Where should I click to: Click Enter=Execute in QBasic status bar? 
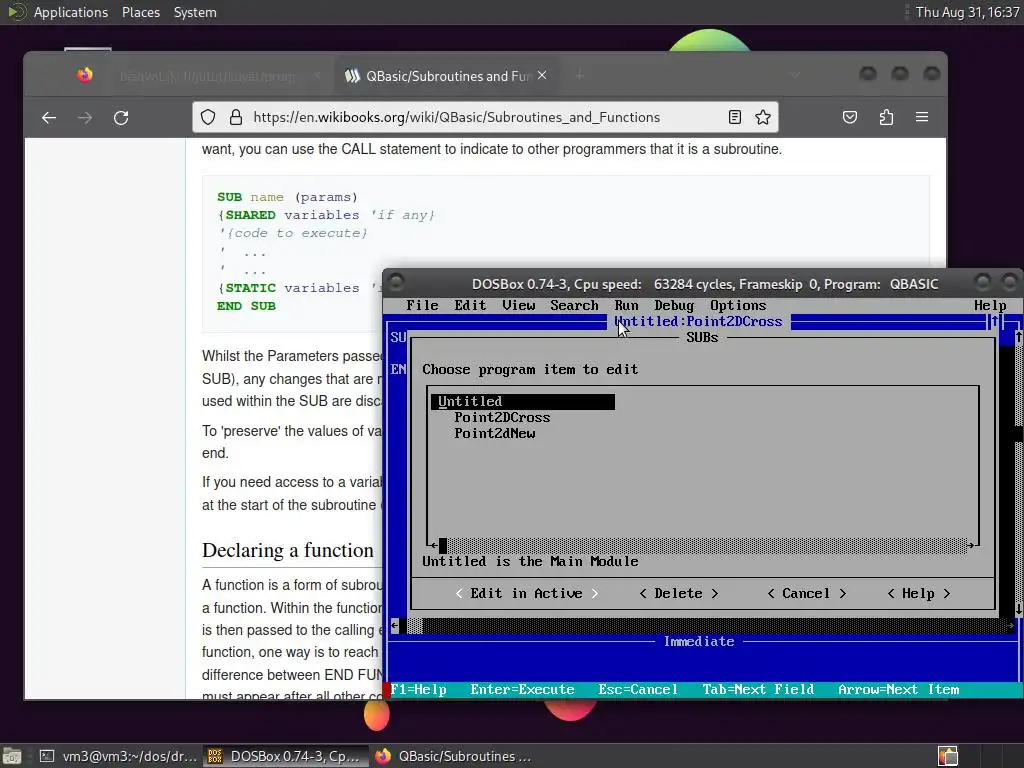click(522, 690)
